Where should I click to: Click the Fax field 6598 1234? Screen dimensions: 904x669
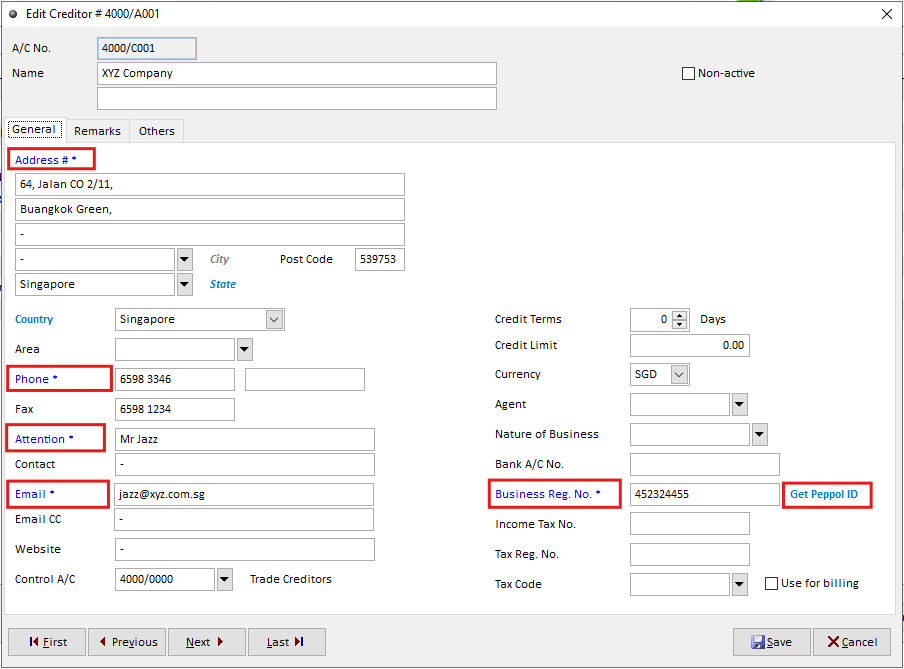(175, 409)
